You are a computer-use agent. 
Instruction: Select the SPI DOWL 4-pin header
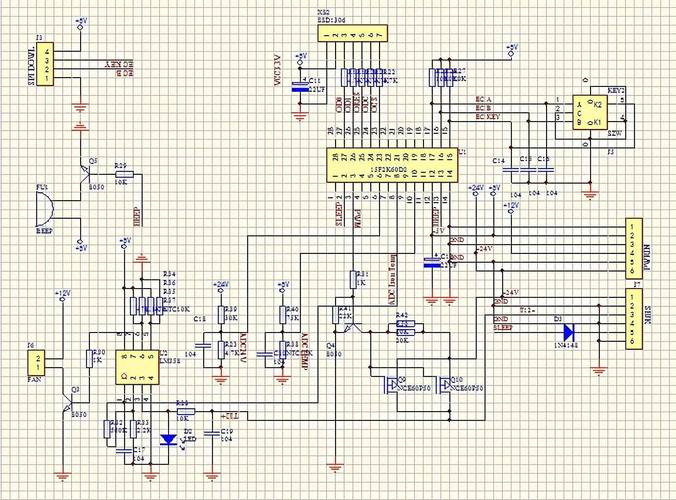pyautogui.click(x=45, y=64)
